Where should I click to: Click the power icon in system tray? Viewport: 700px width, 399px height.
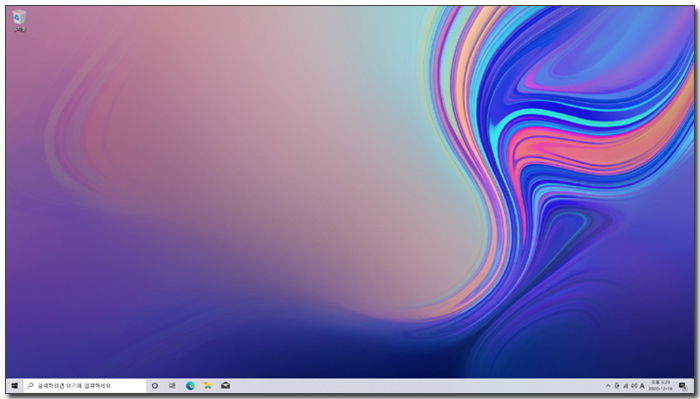[617, 386]
